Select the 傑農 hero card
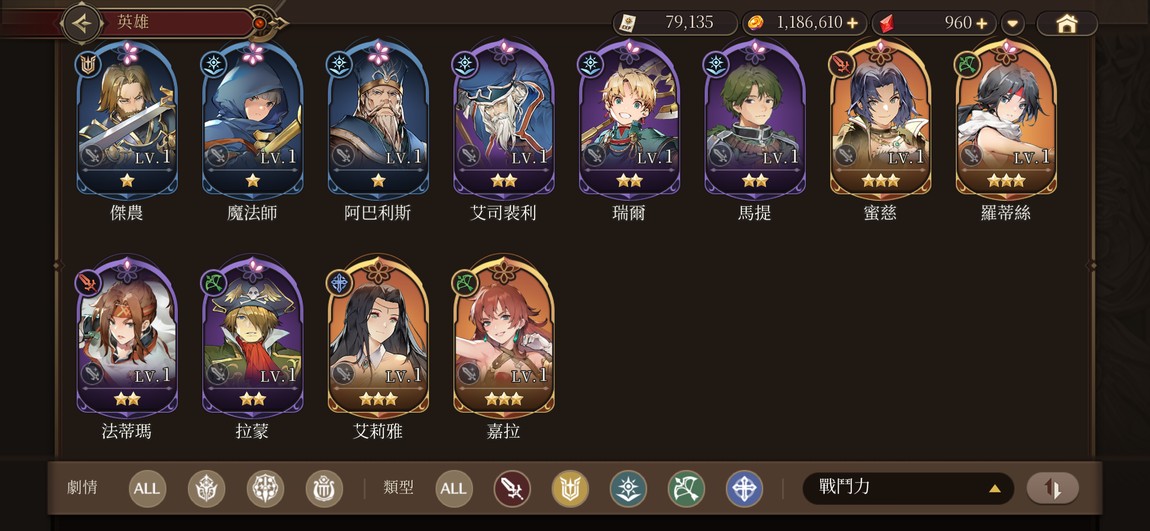Image resolution: width=1150 pixels, height=531 pixels. point(127,132)
